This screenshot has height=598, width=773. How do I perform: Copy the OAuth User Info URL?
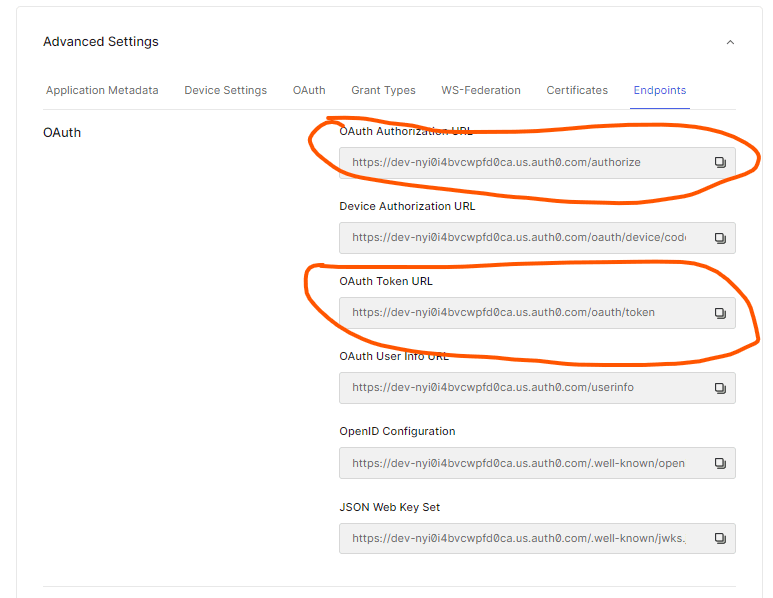[x=719, y=388]
